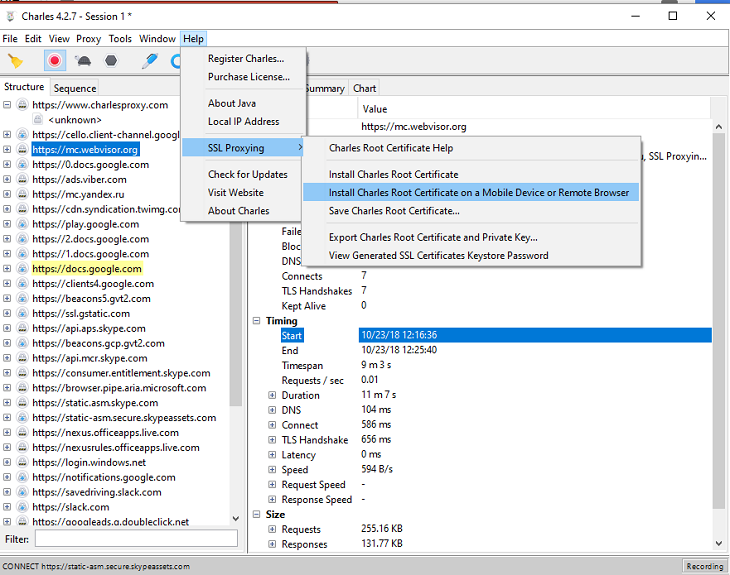Click the Value column header
The width and height of the screenshot is (730, 575).
point(534,109)
